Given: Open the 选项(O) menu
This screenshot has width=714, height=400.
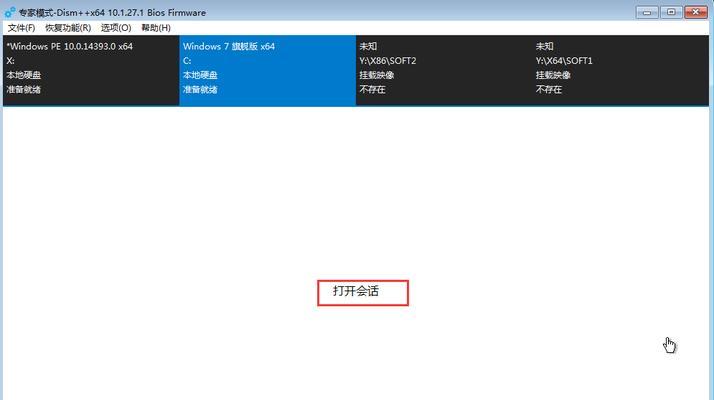Looking at the screenshot, I should coord(116,28).
